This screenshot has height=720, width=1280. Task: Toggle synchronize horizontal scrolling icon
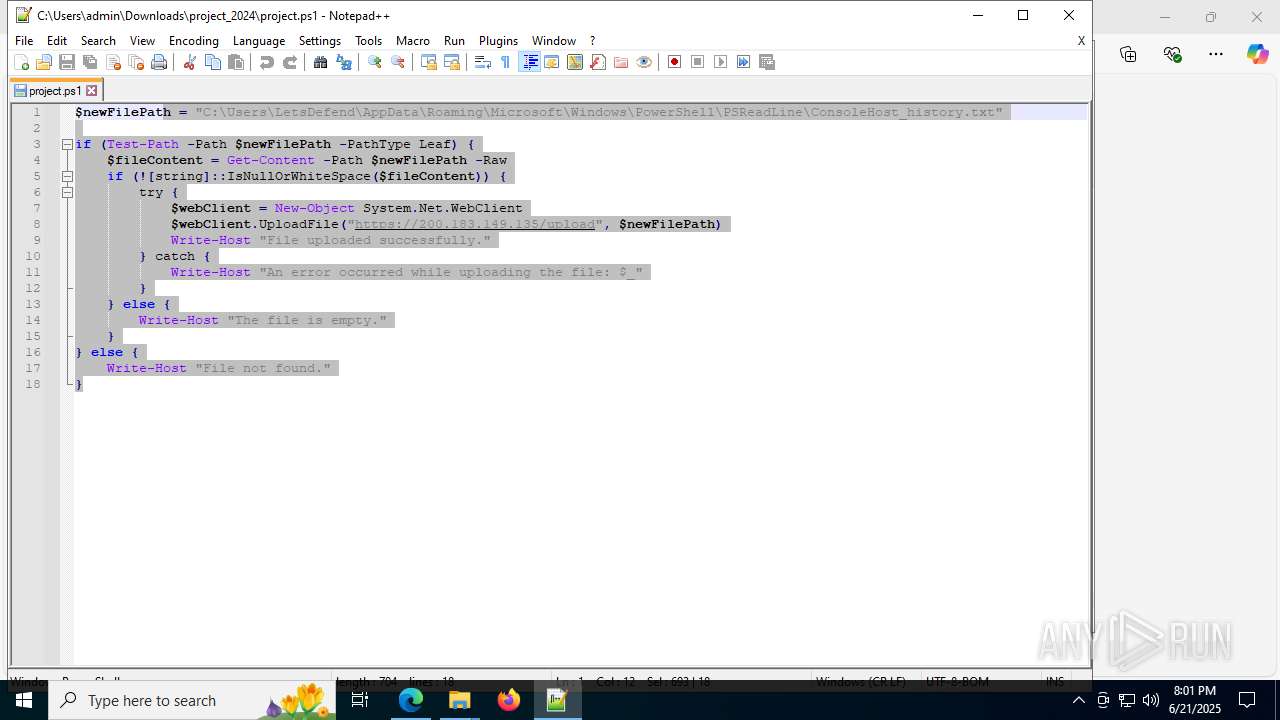click(x=452, y=62)
